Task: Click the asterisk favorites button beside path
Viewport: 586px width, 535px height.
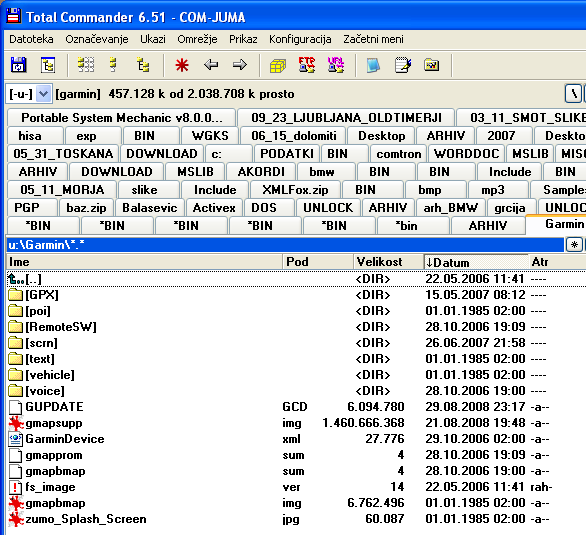Action: tap(574, 245)
